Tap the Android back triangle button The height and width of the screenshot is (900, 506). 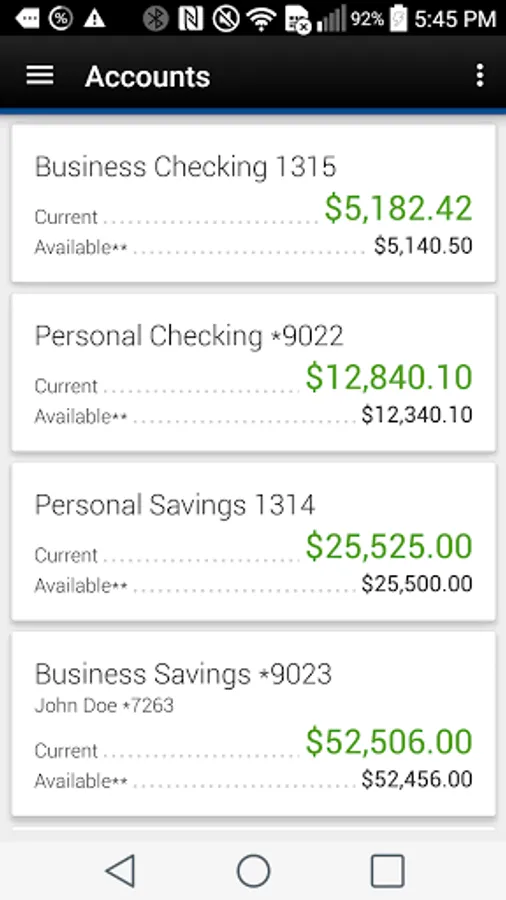(x=120, y=870)
